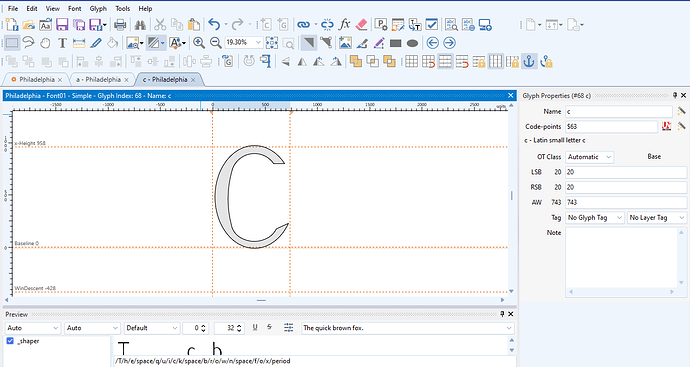This screenshot has height=367, width=690.
Task: Create a new font file
Action: pos(12,25)
